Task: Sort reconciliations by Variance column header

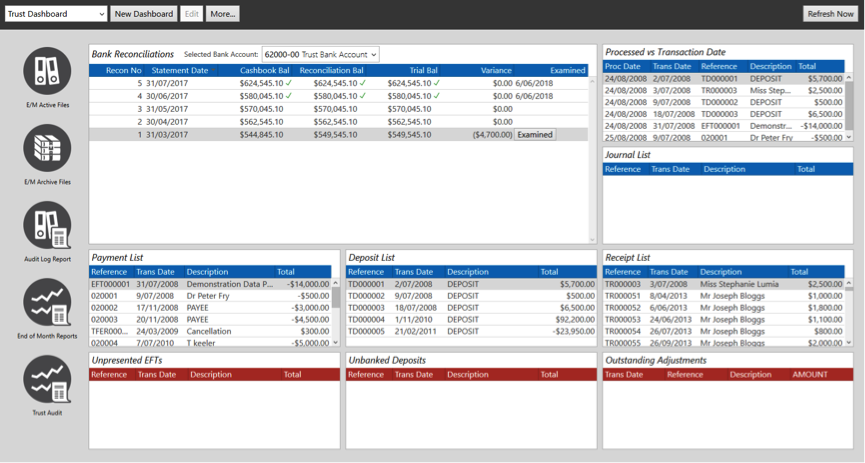Action: point(496,71)
